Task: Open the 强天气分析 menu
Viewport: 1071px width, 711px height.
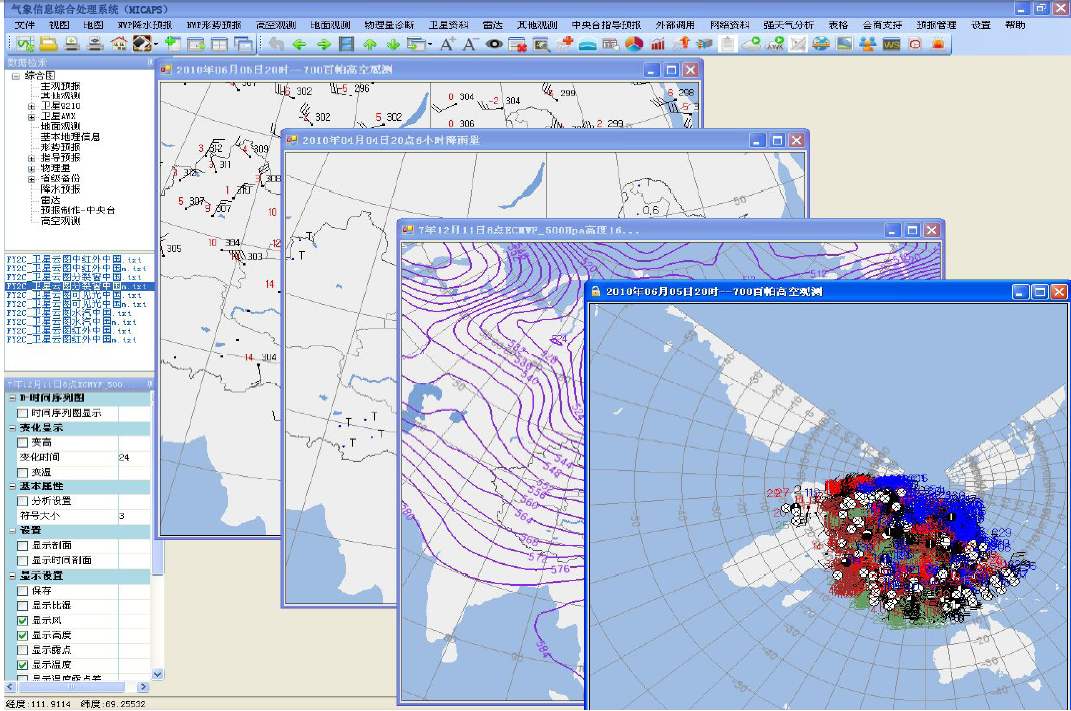Action: [x=788, y=25]
